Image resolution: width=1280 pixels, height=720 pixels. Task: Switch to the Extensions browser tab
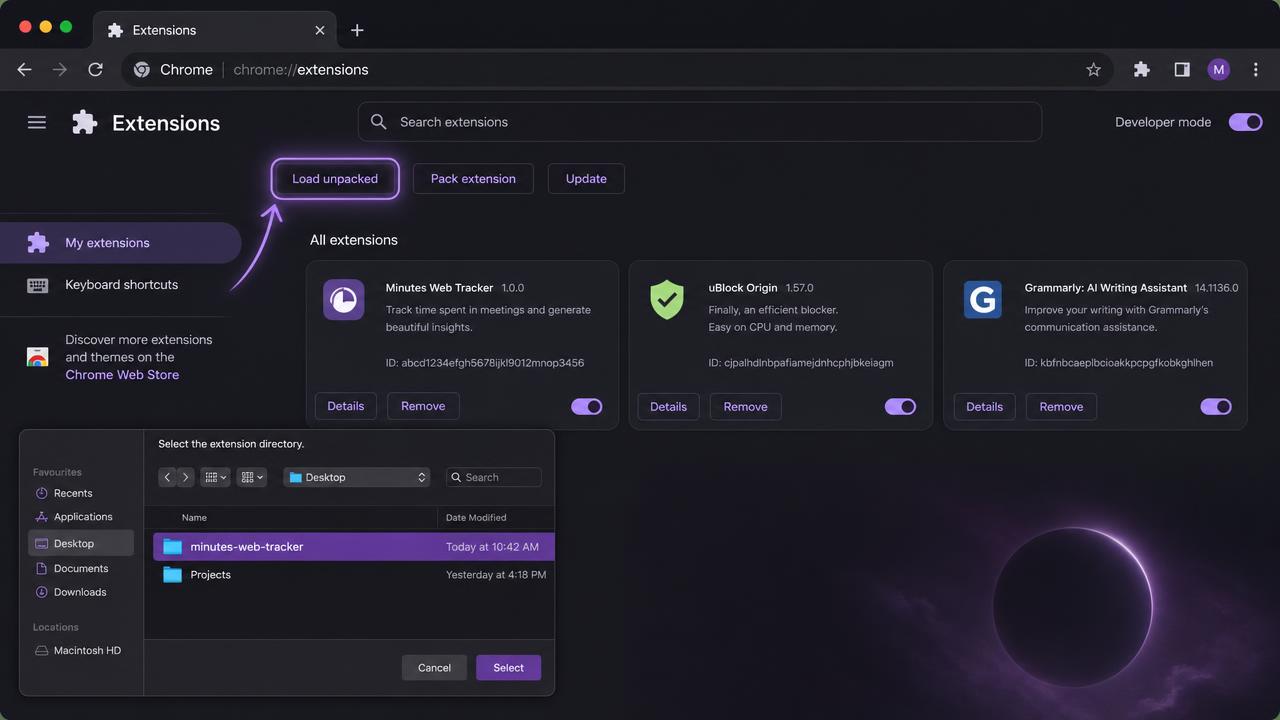tap(215, 30)
